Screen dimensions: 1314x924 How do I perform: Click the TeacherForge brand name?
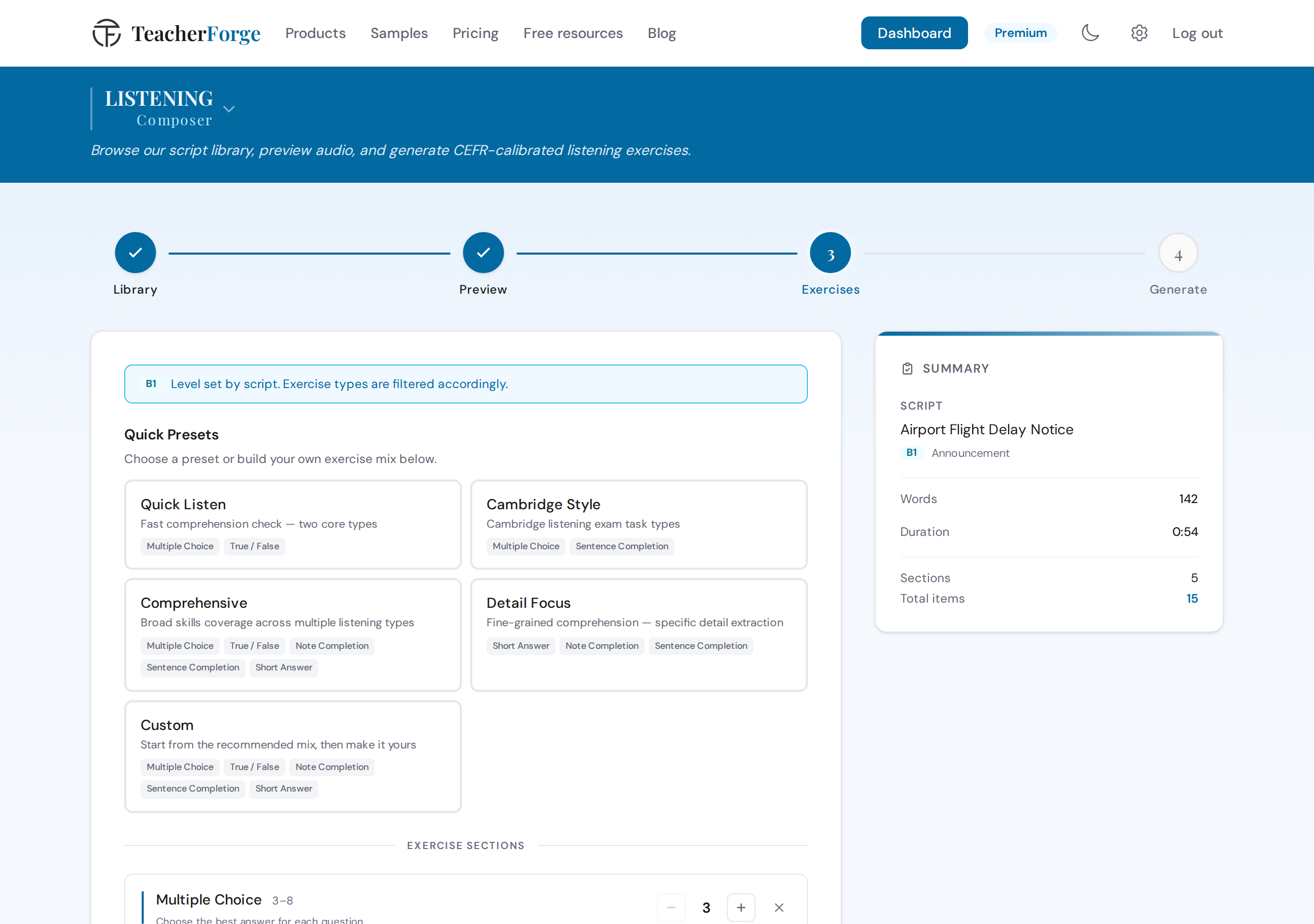point(196,34)
